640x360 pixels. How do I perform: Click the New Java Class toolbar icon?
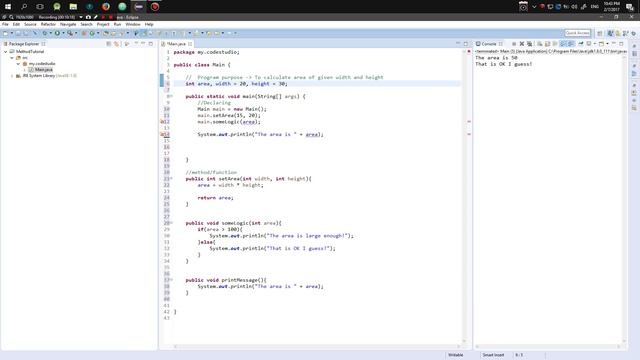point(92,33)
